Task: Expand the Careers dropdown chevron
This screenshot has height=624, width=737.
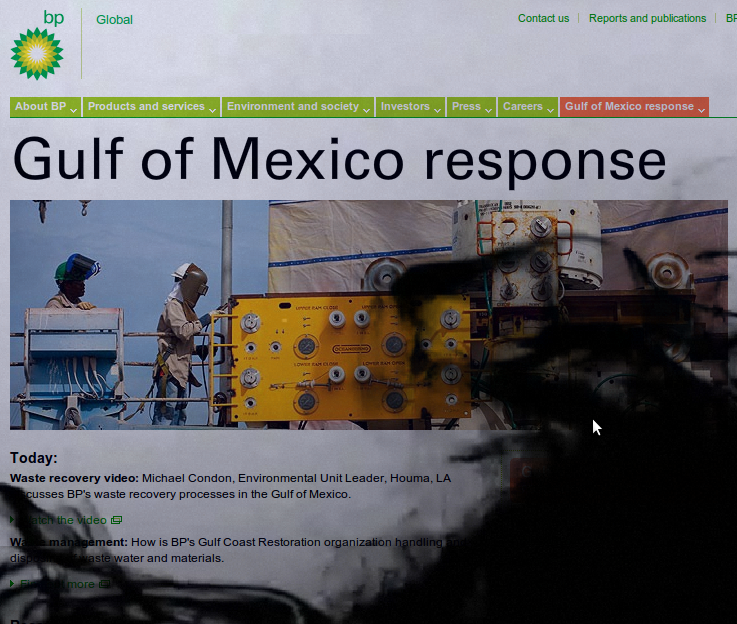Action: click(550, 110)
